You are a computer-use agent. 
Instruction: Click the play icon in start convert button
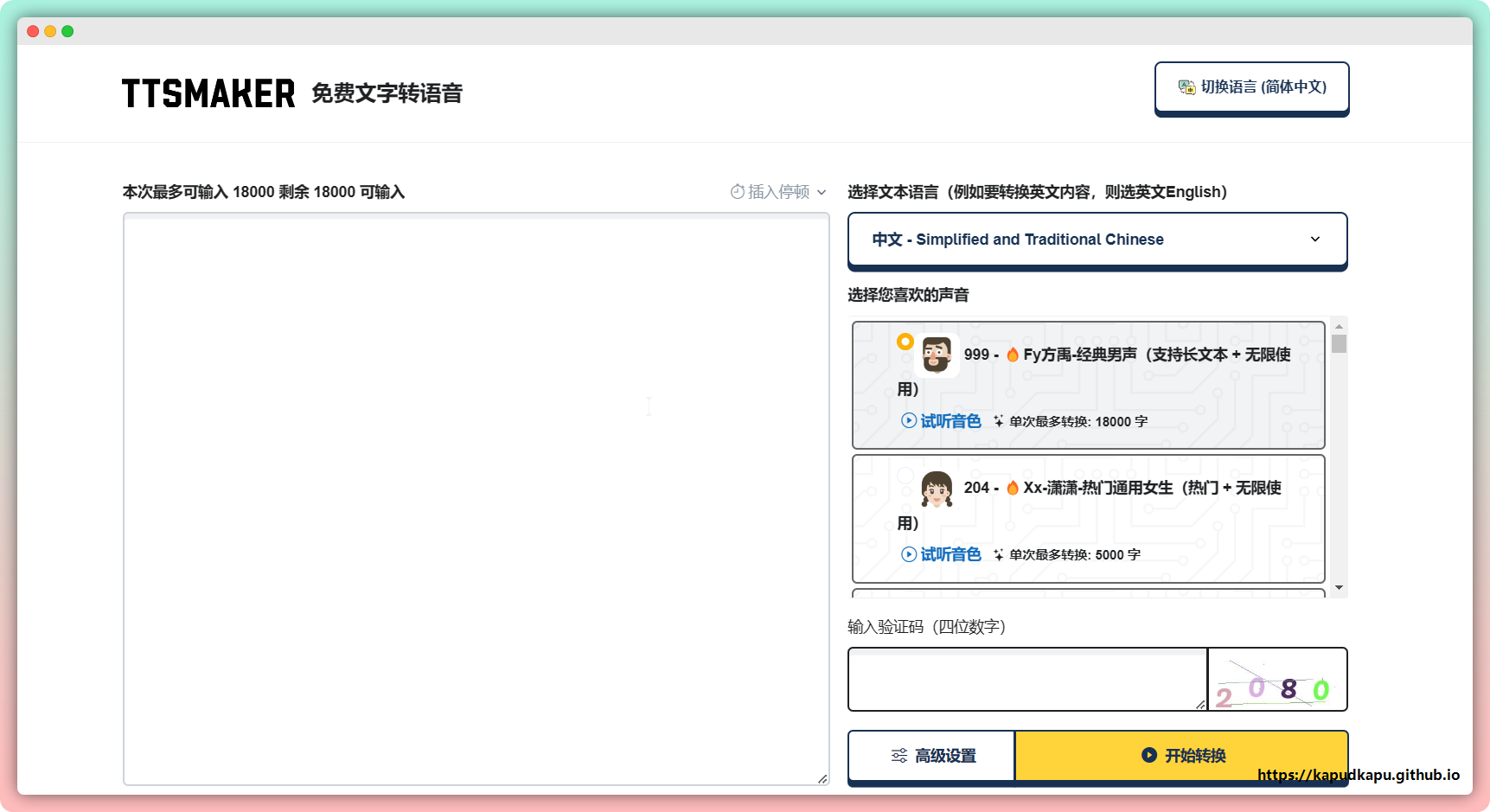click(1148, 755)
